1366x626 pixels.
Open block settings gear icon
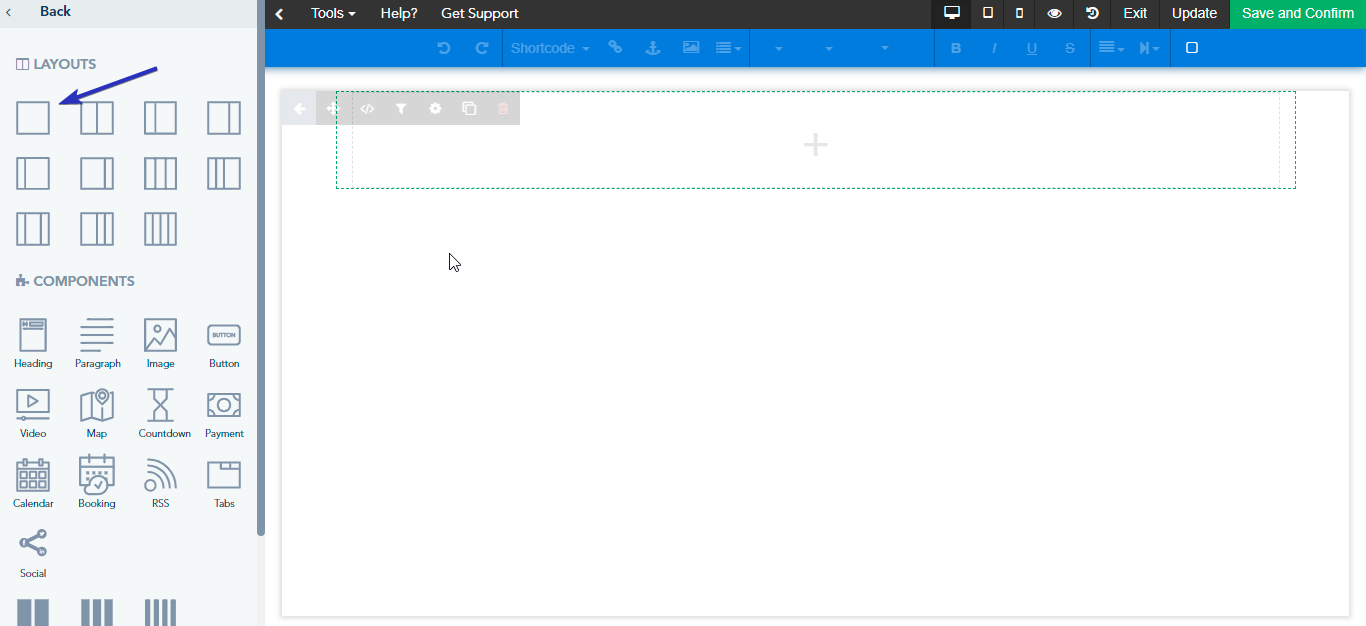click(435, 109)
